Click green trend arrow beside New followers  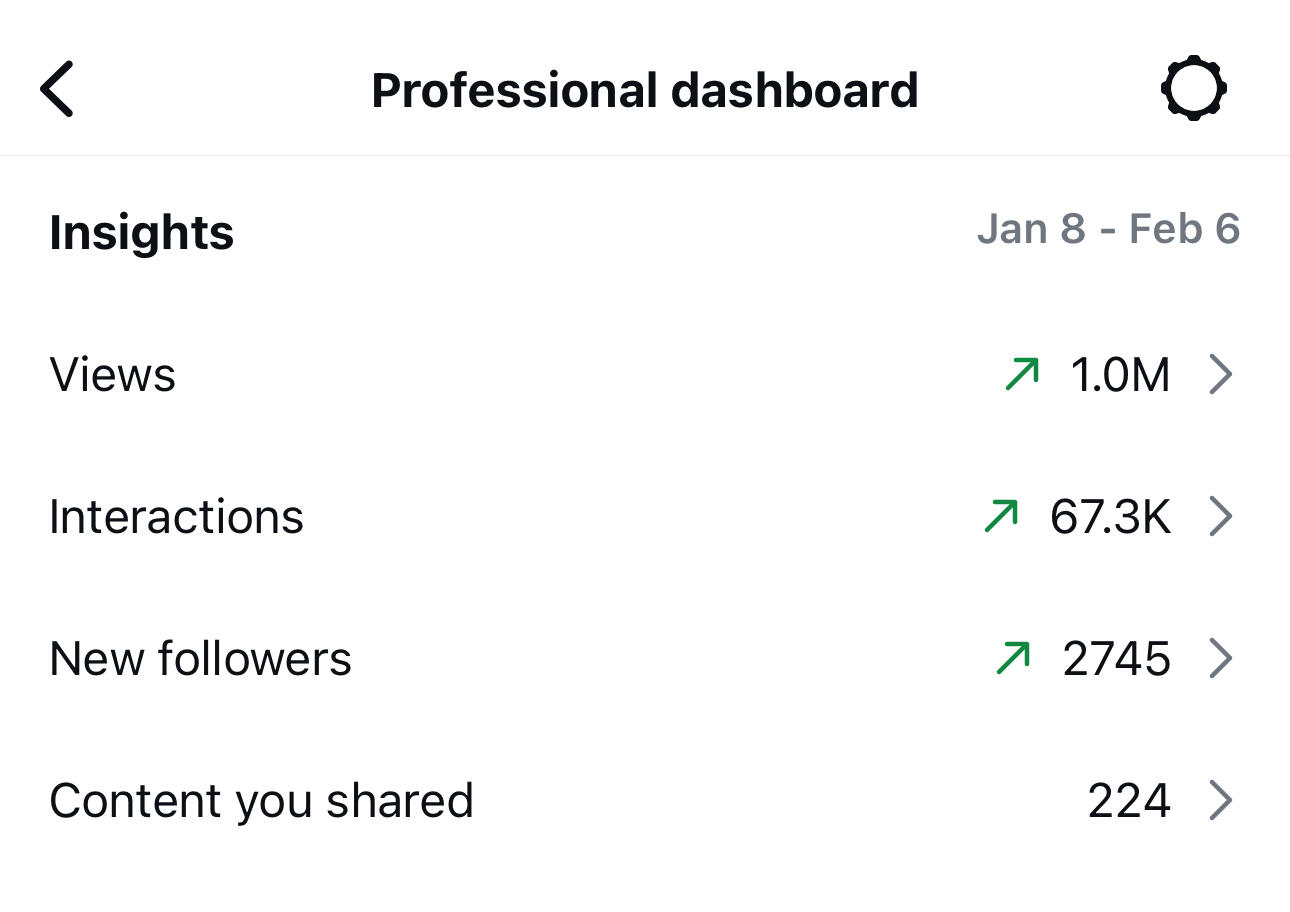(x=1014, y=659)
